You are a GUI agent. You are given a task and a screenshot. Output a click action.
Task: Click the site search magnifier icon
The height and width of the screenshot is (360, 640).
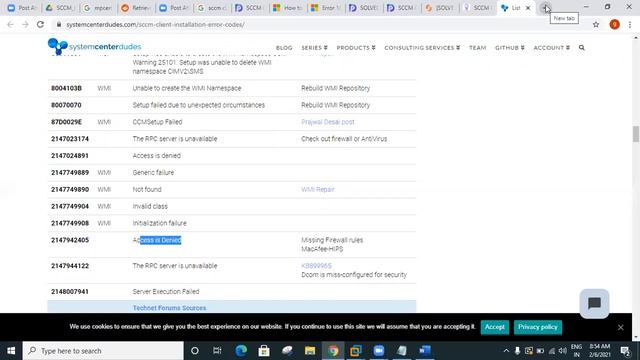click(x=582, y=48)
